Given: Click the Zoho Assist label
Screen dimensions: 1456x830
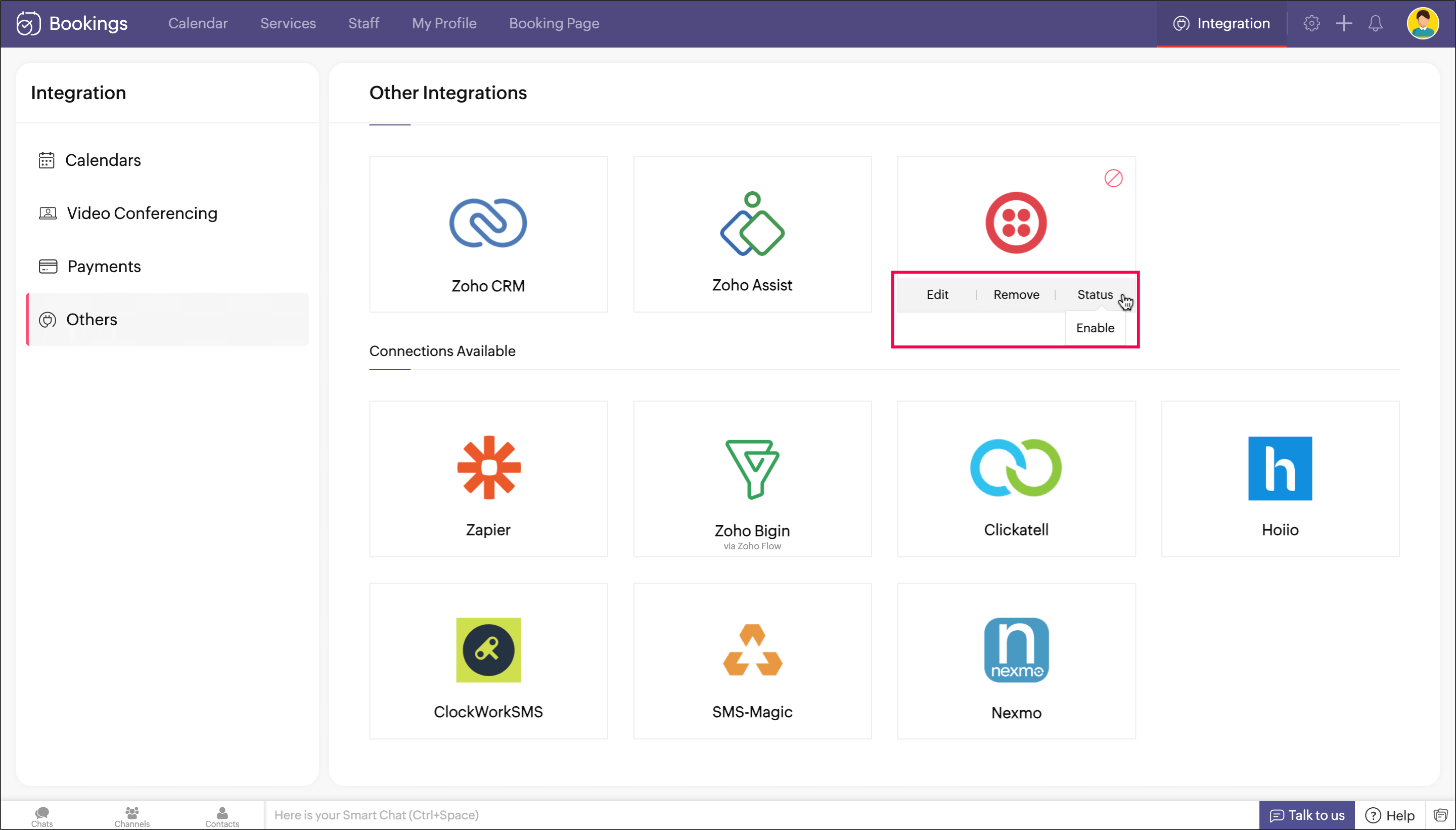Looking at the screenshot, I should (x=752, y=285).
